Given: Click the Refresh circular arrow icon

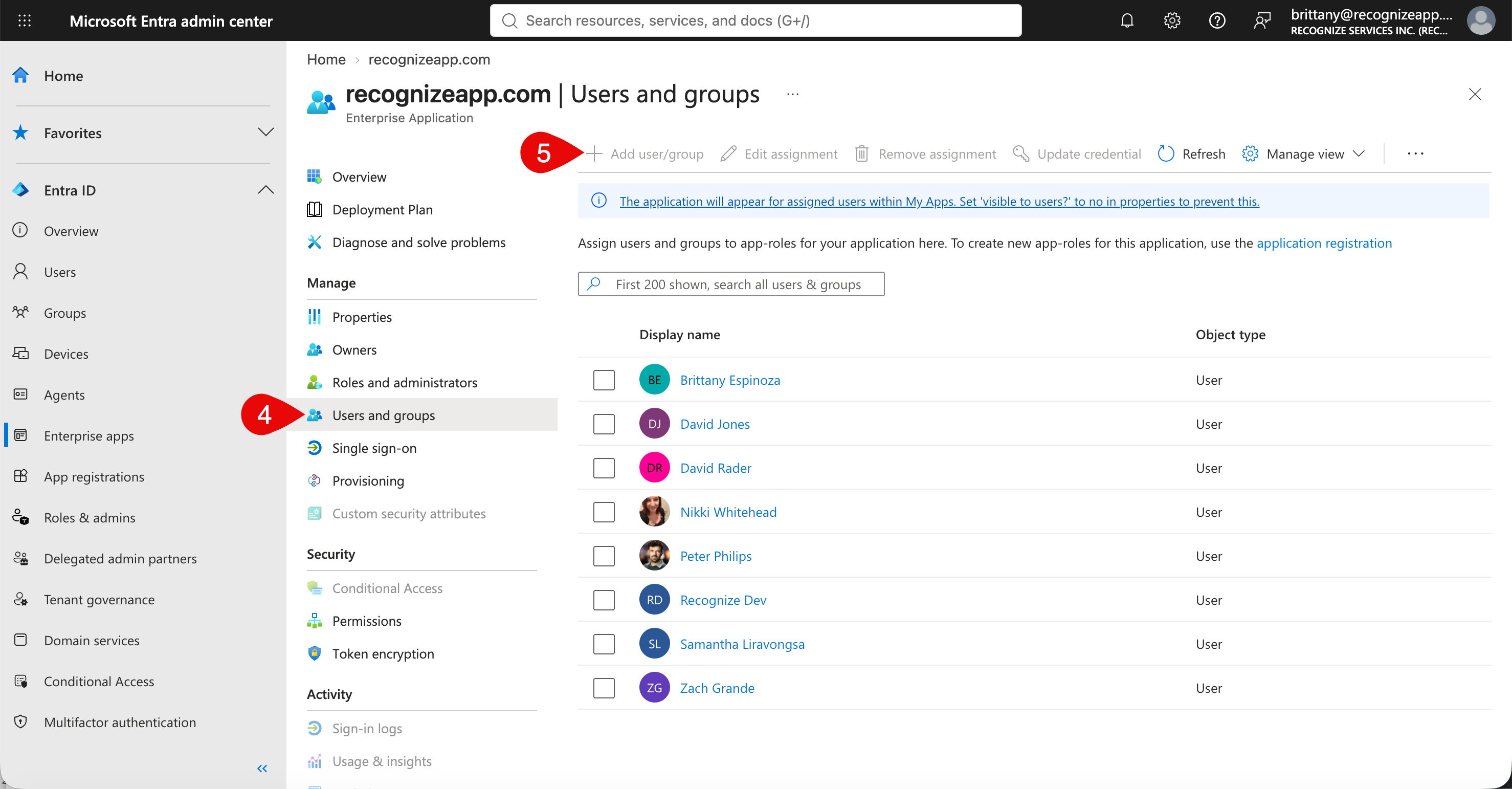Looking at the screenshot, I should point(1166,154).
